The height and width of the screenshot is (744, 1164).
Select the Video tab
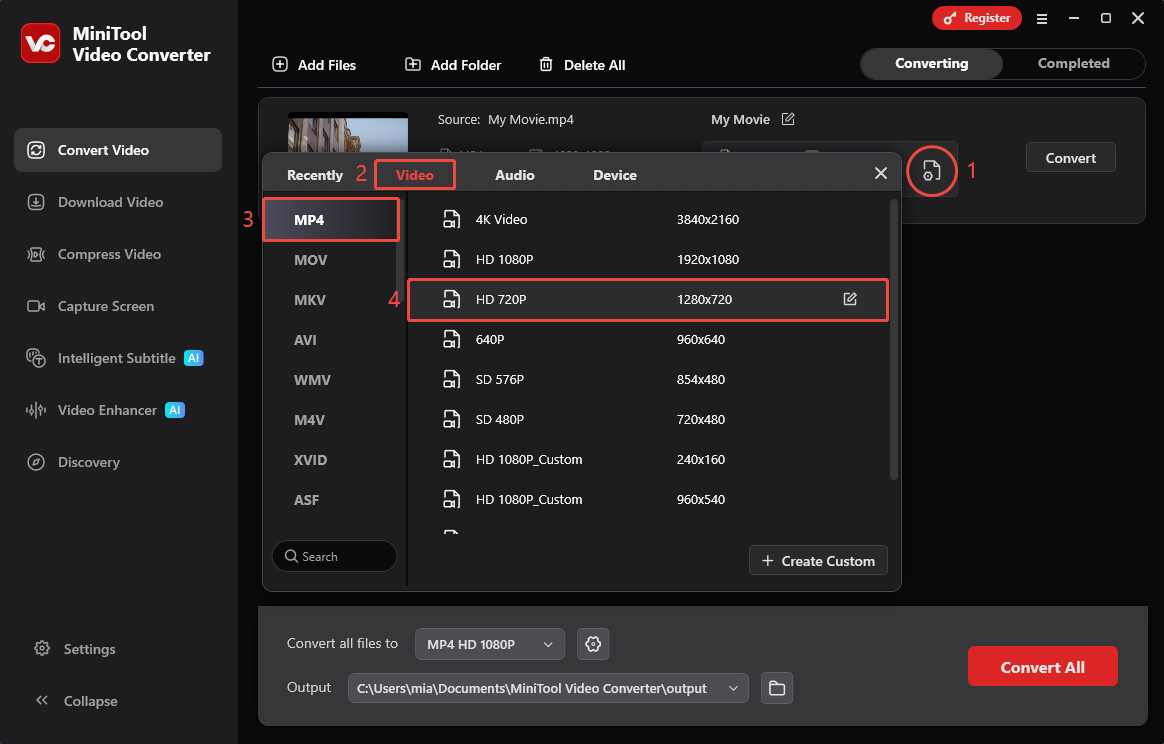[414, 175]
